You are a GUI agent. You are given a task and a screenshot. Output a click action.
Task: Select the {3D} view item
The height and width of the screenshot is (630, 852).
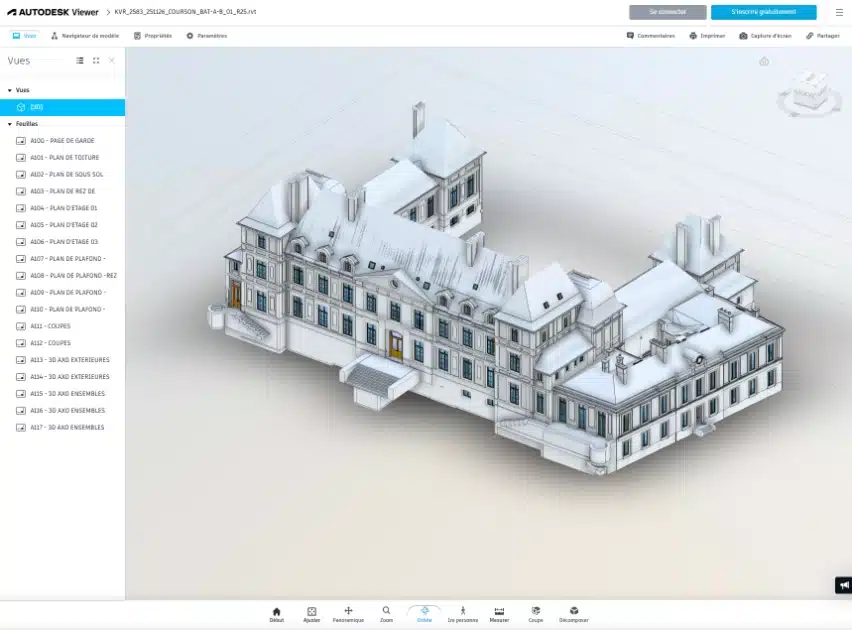[62, 107]
